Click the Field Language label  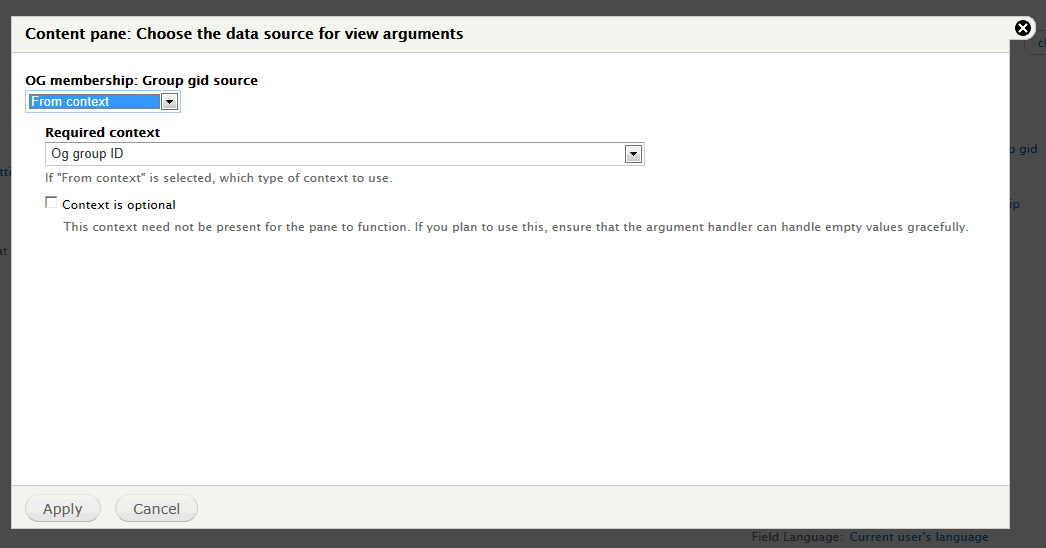797,537
